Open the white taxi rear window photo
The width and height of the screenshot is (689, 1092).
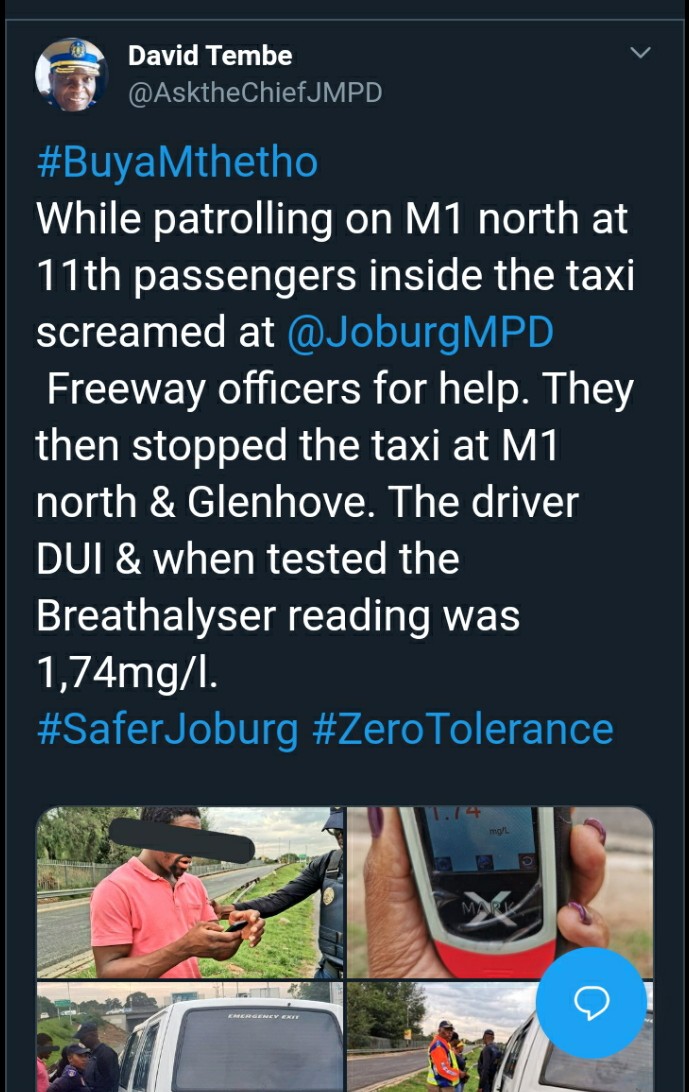189,1037
